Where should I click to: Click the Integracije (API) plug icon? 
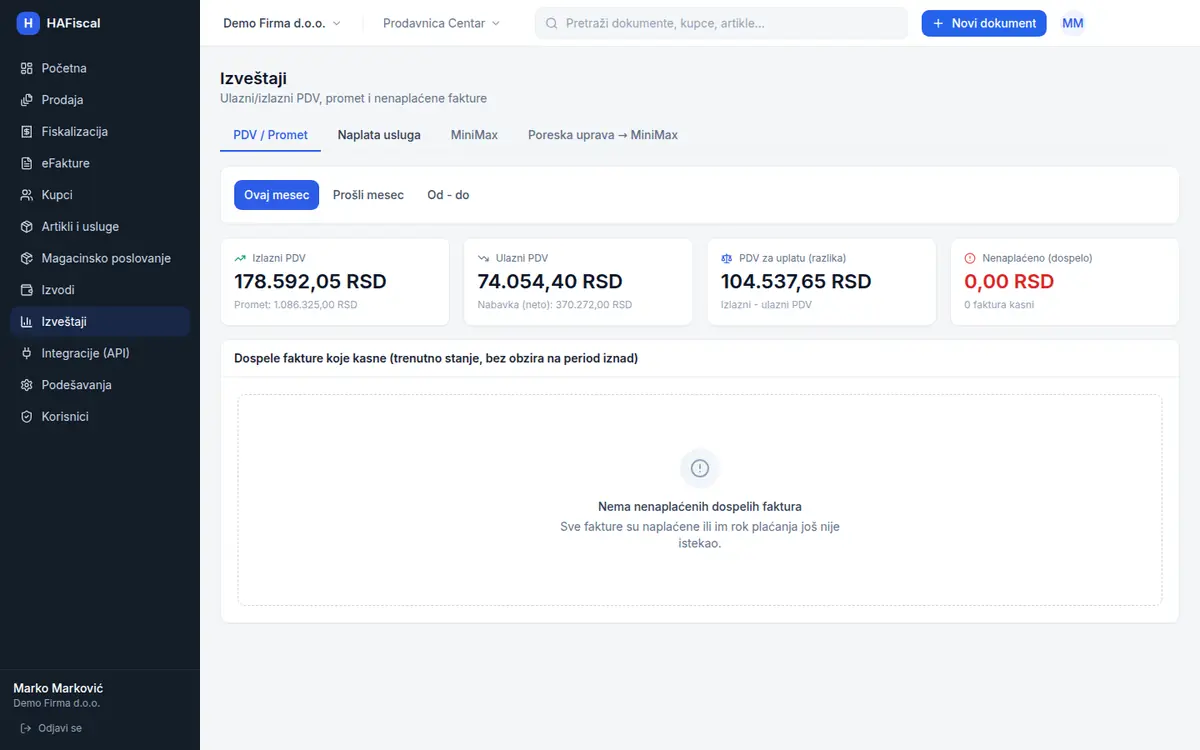[x=27, y=353]
